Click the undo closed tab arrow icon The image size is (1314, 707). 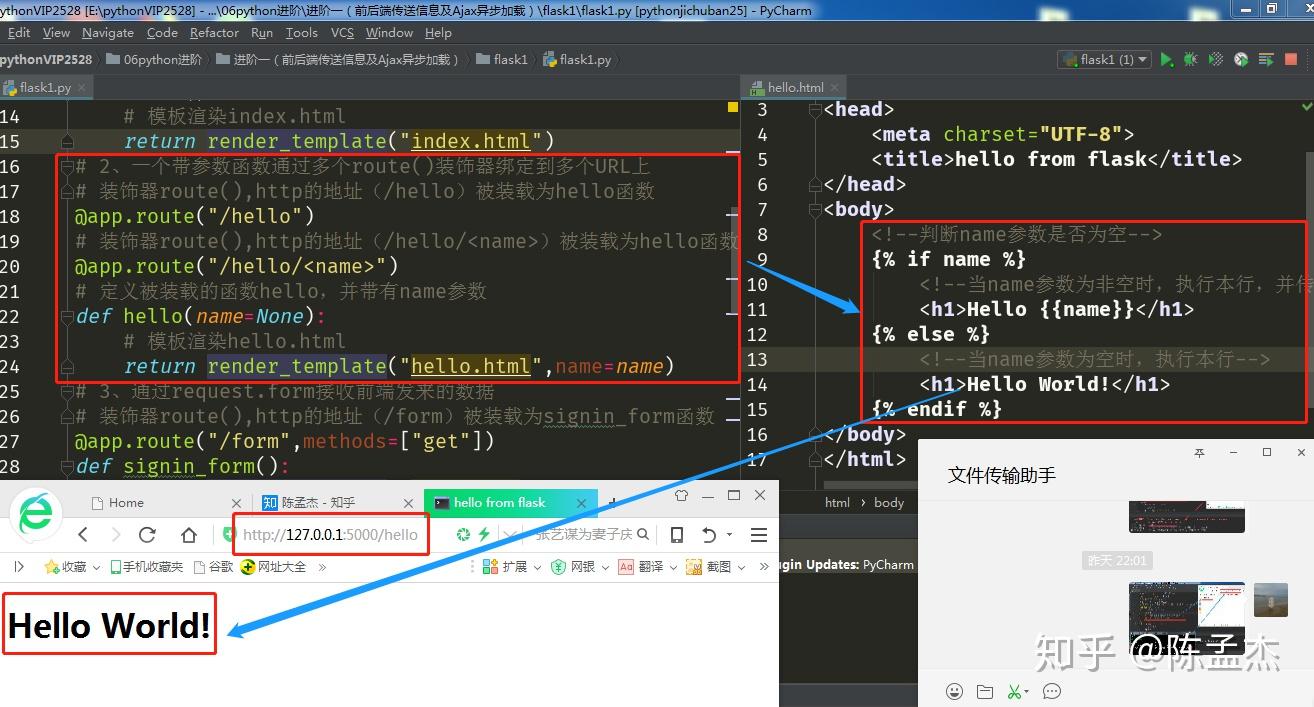click(708, 535)
